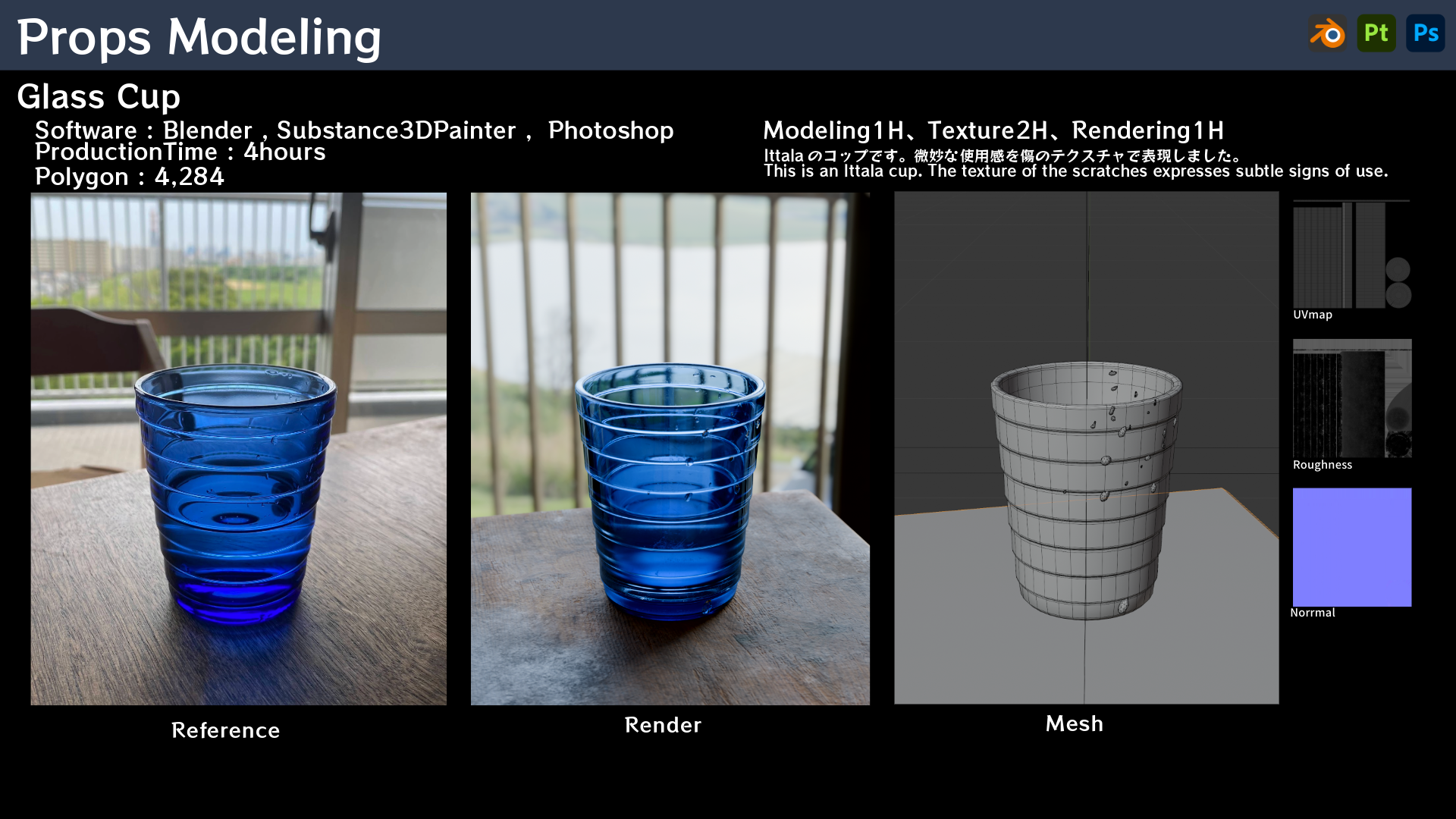
Task: Click the Norrmal label text
Action: (x=1312, y=613)
